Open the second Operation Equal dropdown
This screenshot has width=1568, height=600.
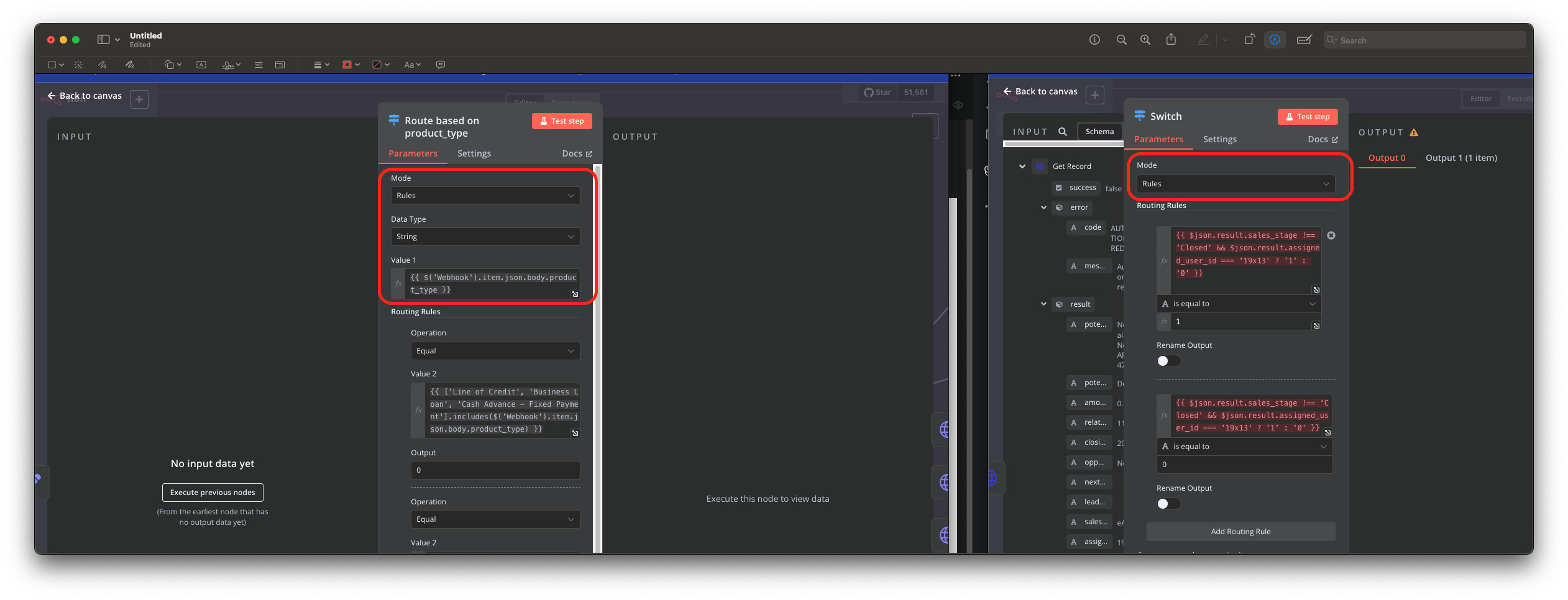495,519
